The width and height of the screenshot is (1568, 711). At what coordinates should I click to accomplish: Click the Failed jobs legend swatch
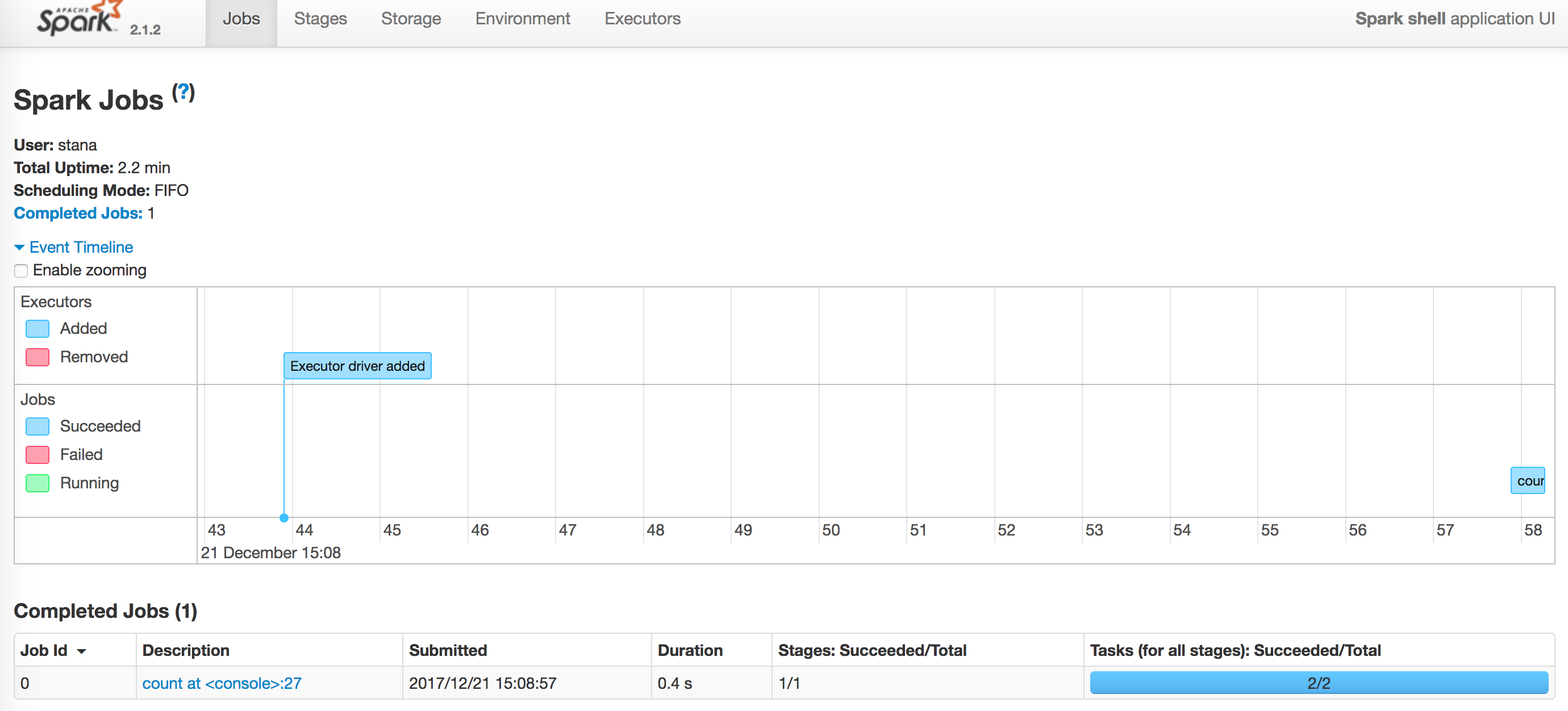[37, 455]
